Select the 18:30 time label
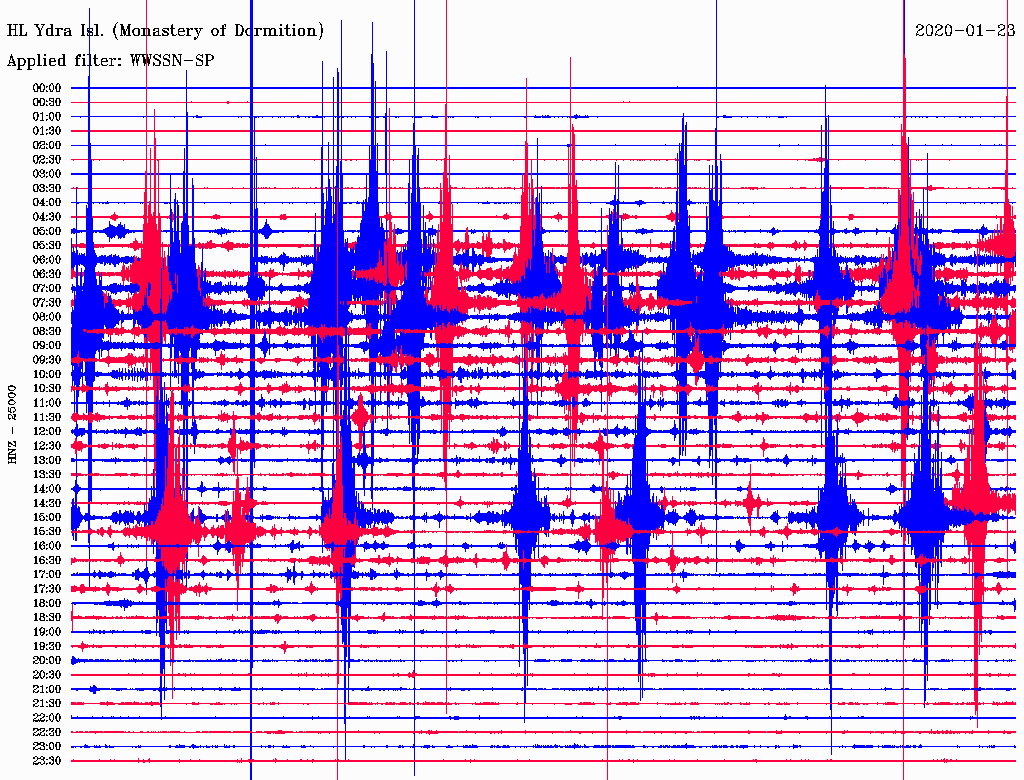Screen dimensions: 1024x780 point(47,617)
